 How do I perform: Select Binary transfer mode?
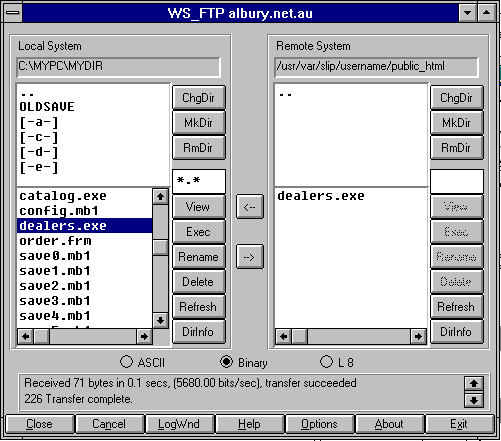pos(244,362)
